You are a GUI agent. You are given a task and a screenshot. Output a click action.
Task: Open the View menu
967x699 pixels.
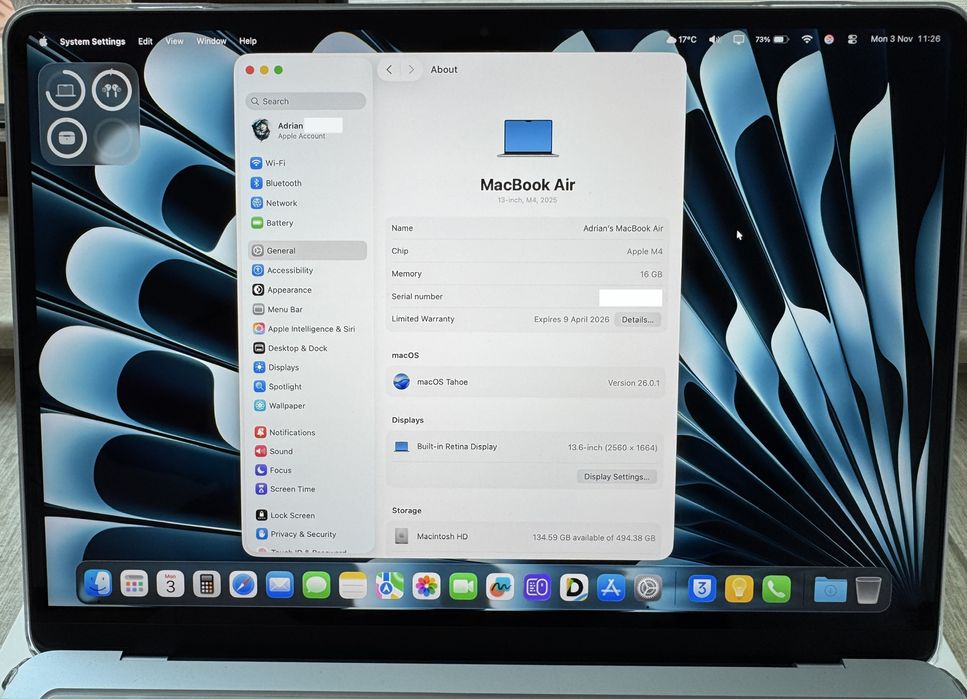pos(175,41)
